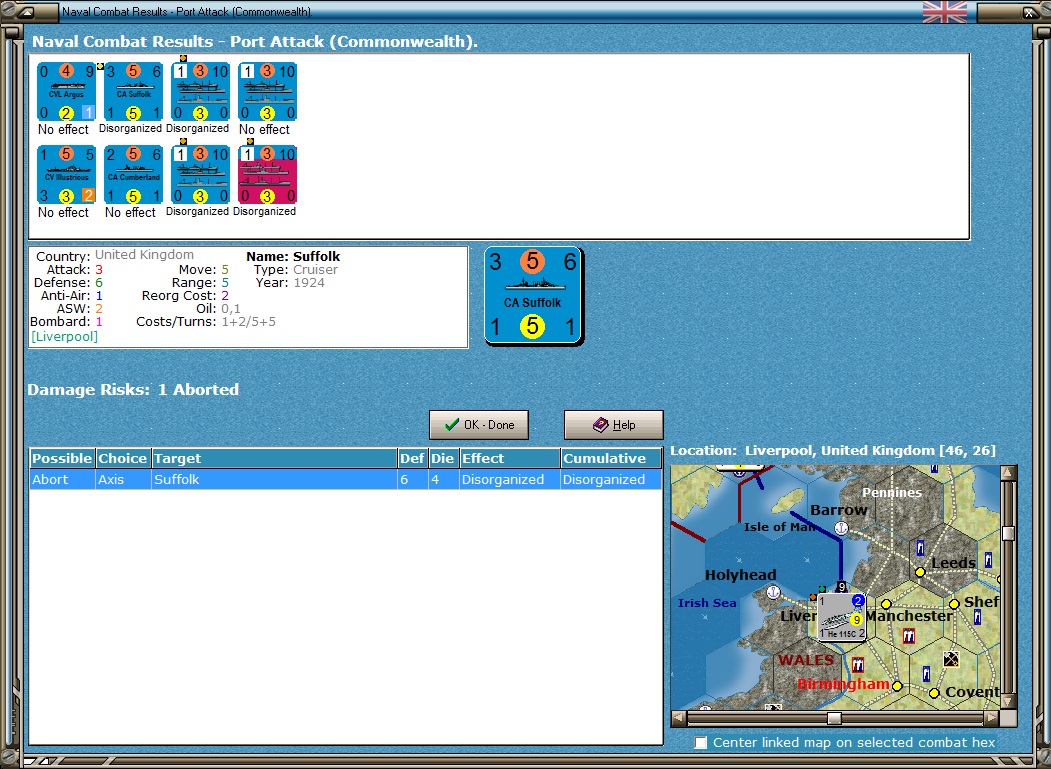Click the Choice column header
Viewport: 1051px width, 769px height.
123,459
